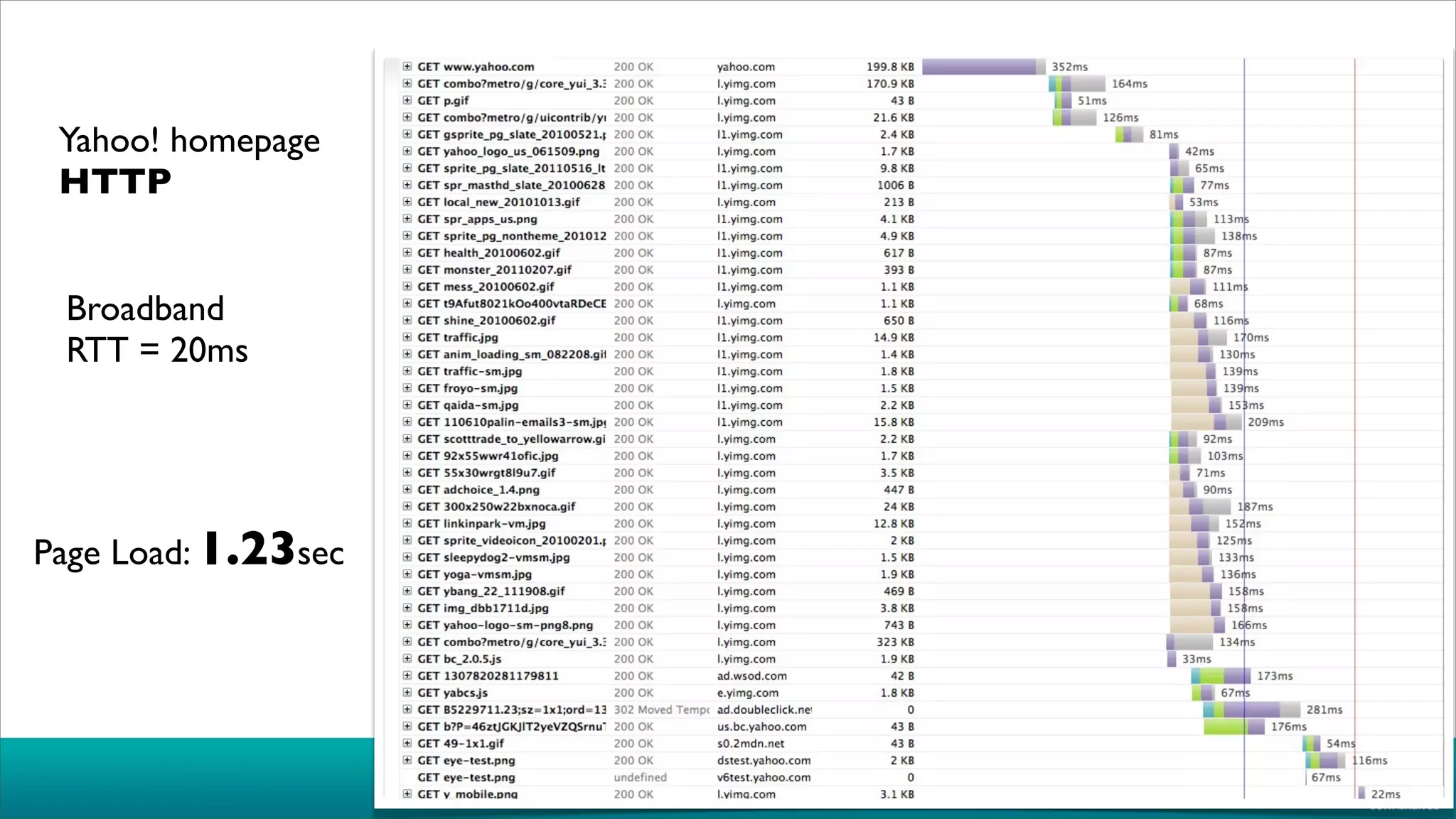
Task: Click the ad.doubleclick.net domain cell
Action: 764,710
